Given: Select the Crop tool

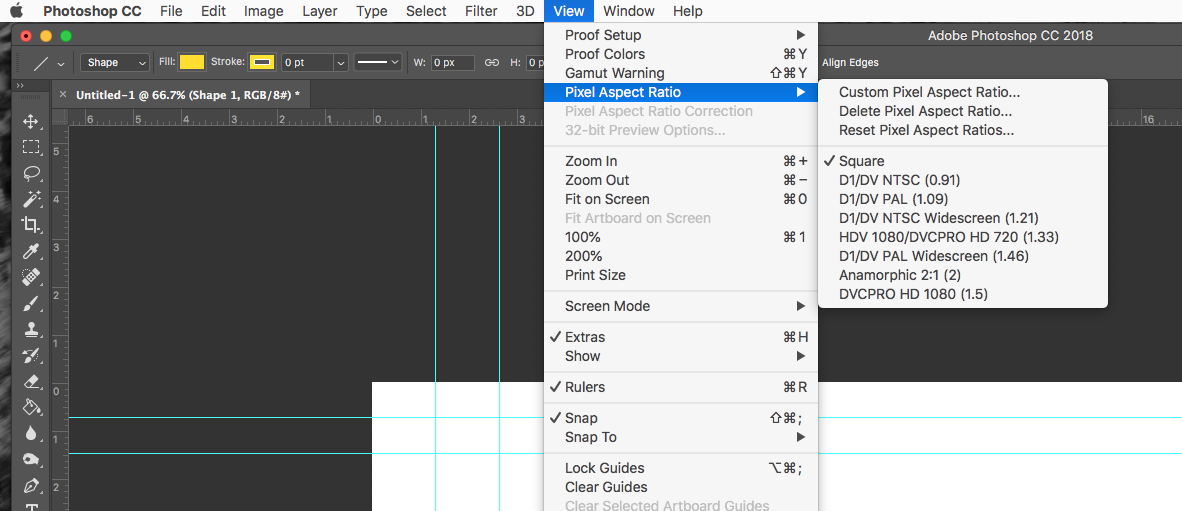Looking at the screenshot, I should (31, 225).
